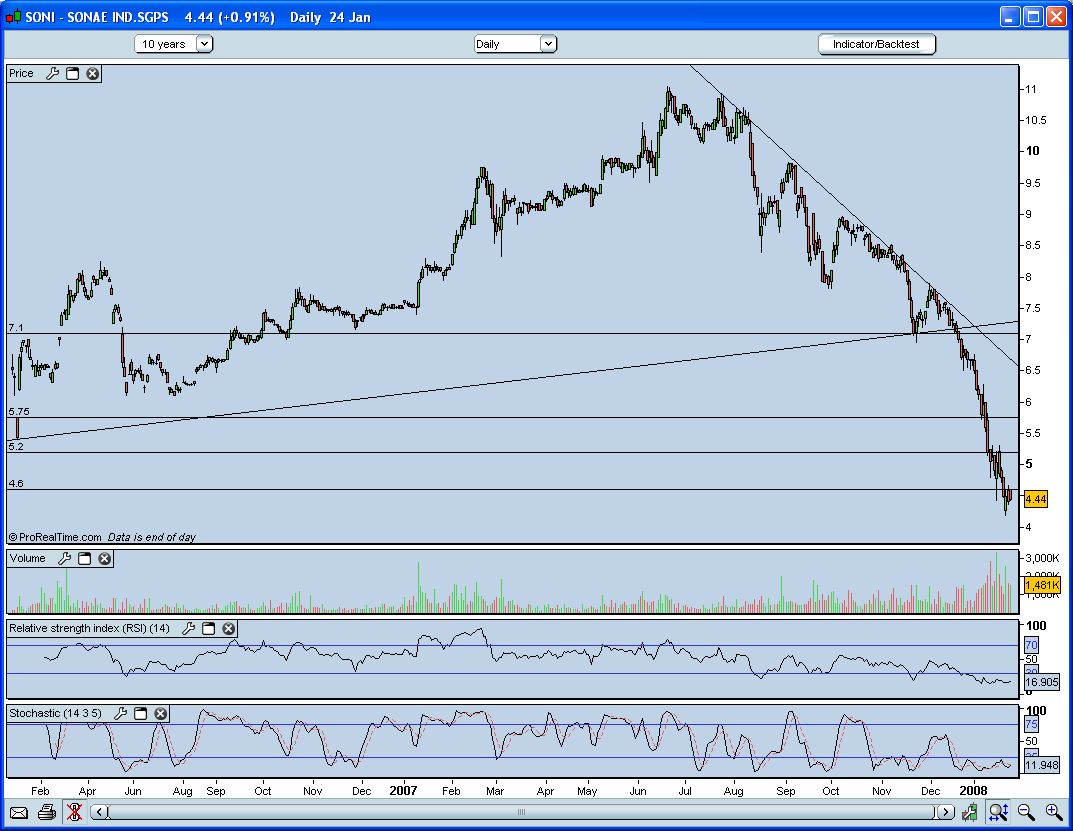This screenshot has width=1073, height=831.
Task: Click the "ProRealTime.com" text in the chart
Action: pyautogui.click(x=60, y=537)
